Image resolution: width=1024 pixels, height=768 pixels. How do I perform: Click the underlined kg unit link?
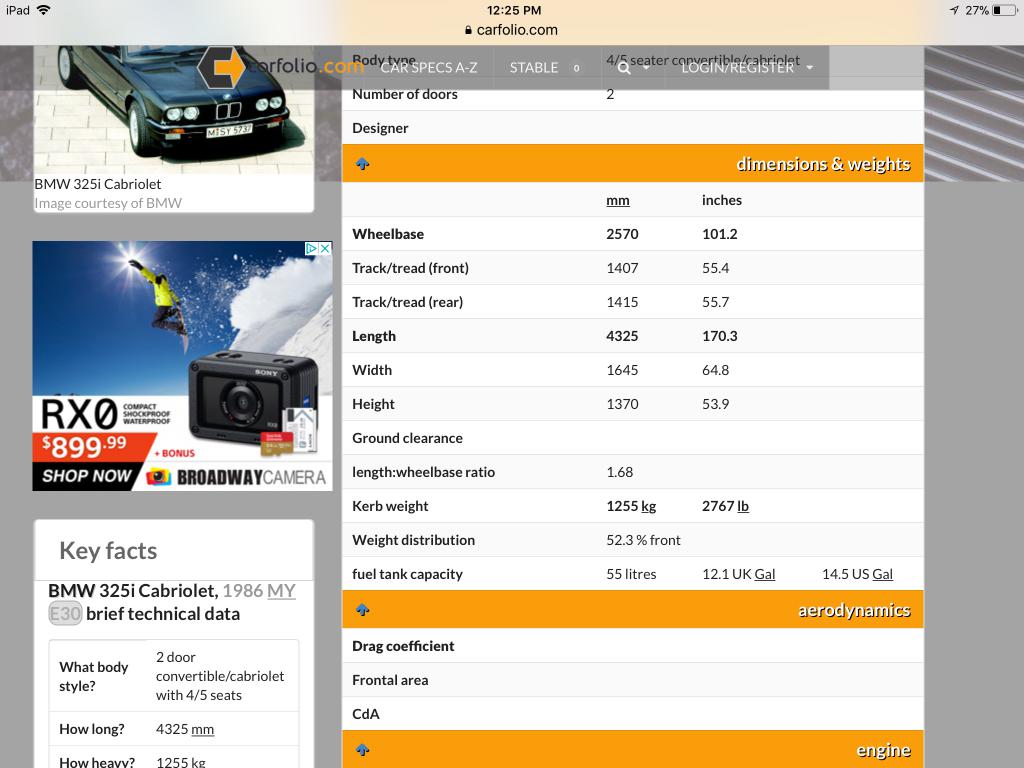pos(648,506)
